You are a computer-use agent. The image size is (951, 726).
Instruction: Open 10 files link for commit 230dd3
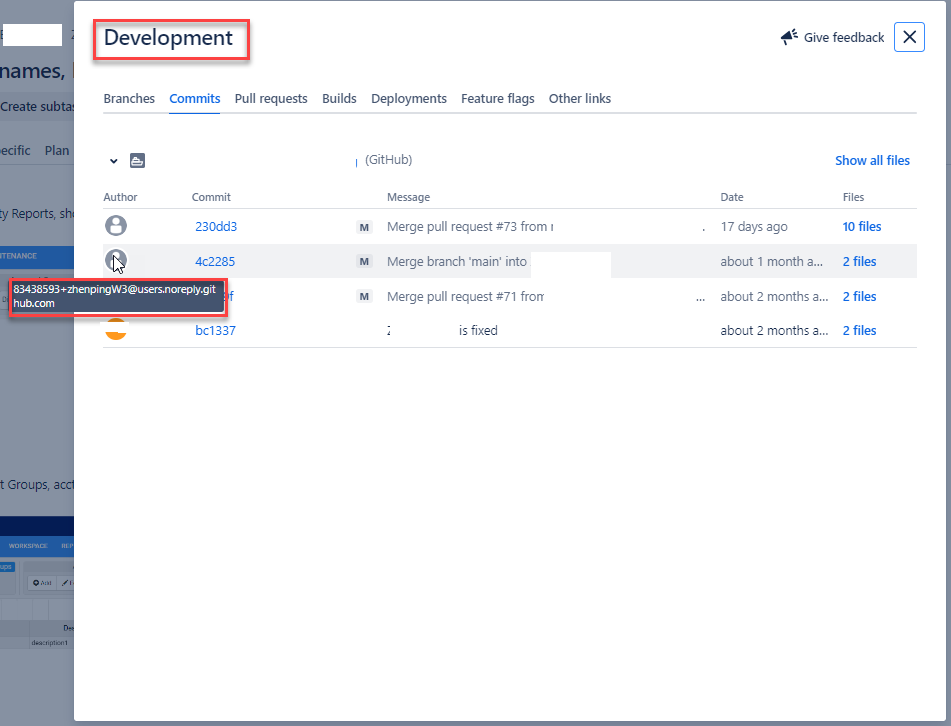pos(862,227)
